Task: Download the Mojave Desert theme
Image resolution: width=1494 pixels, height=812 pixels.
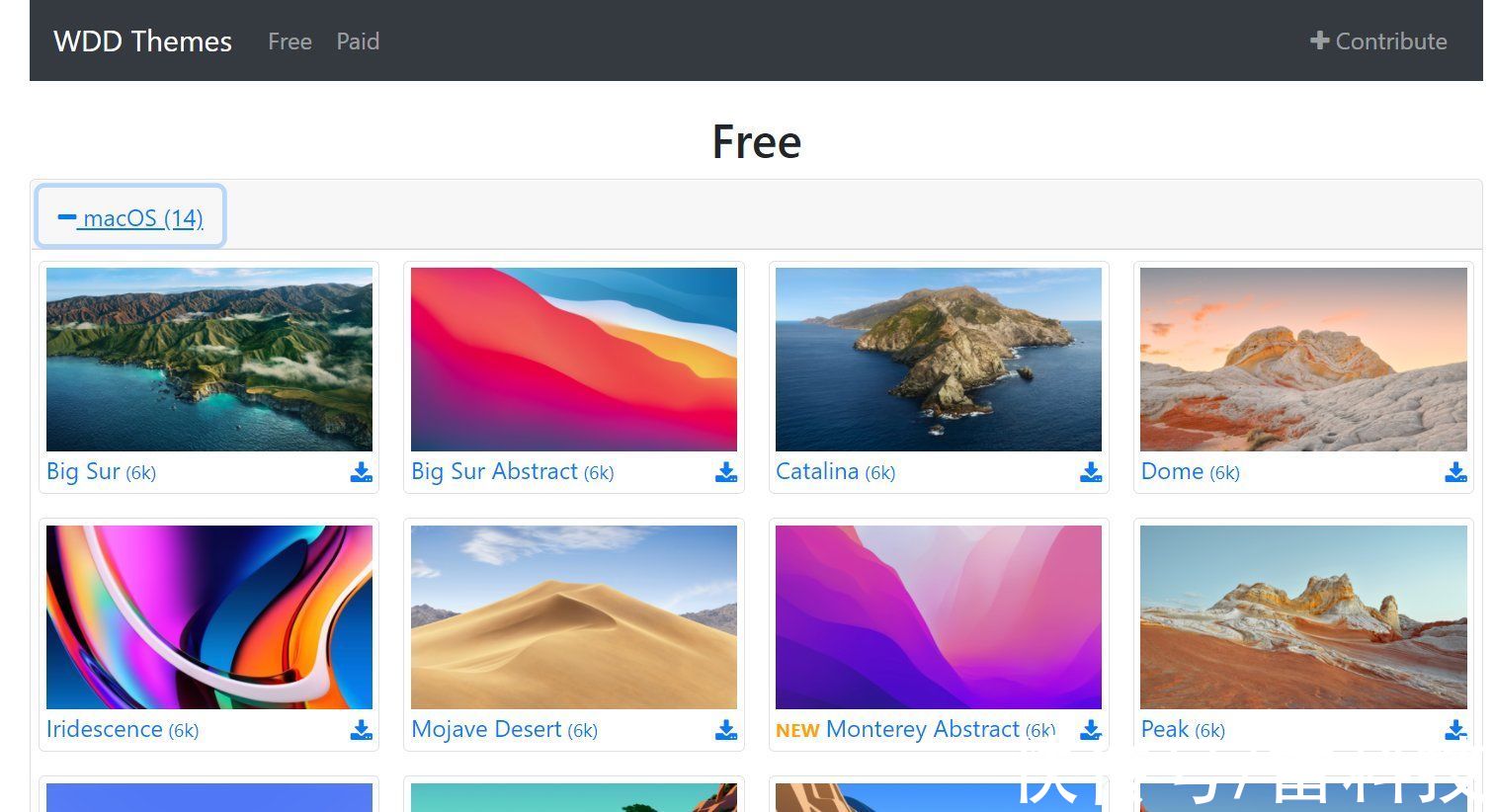Action: (726, 730)
